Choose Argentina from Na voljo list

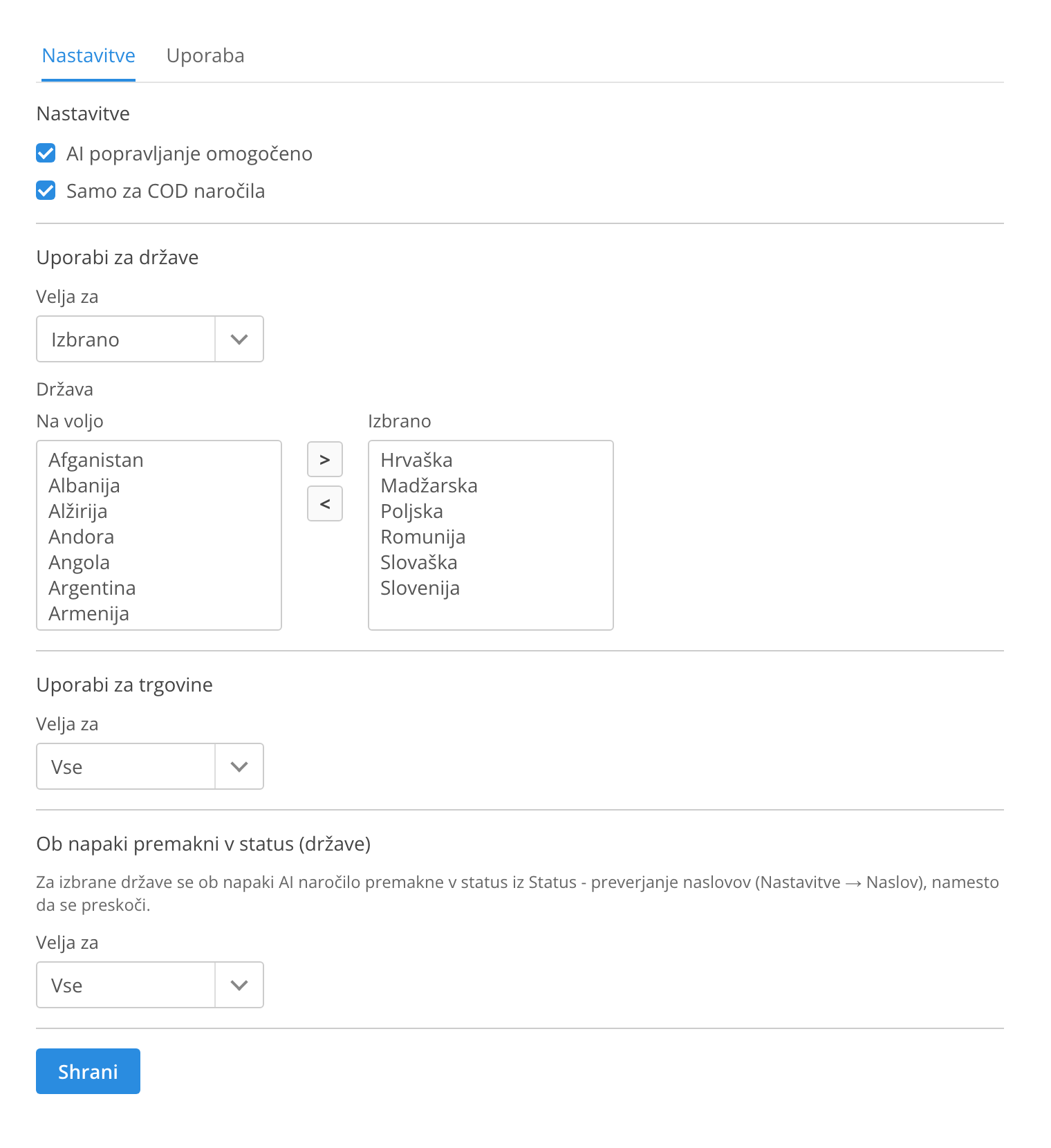point(159,588)
